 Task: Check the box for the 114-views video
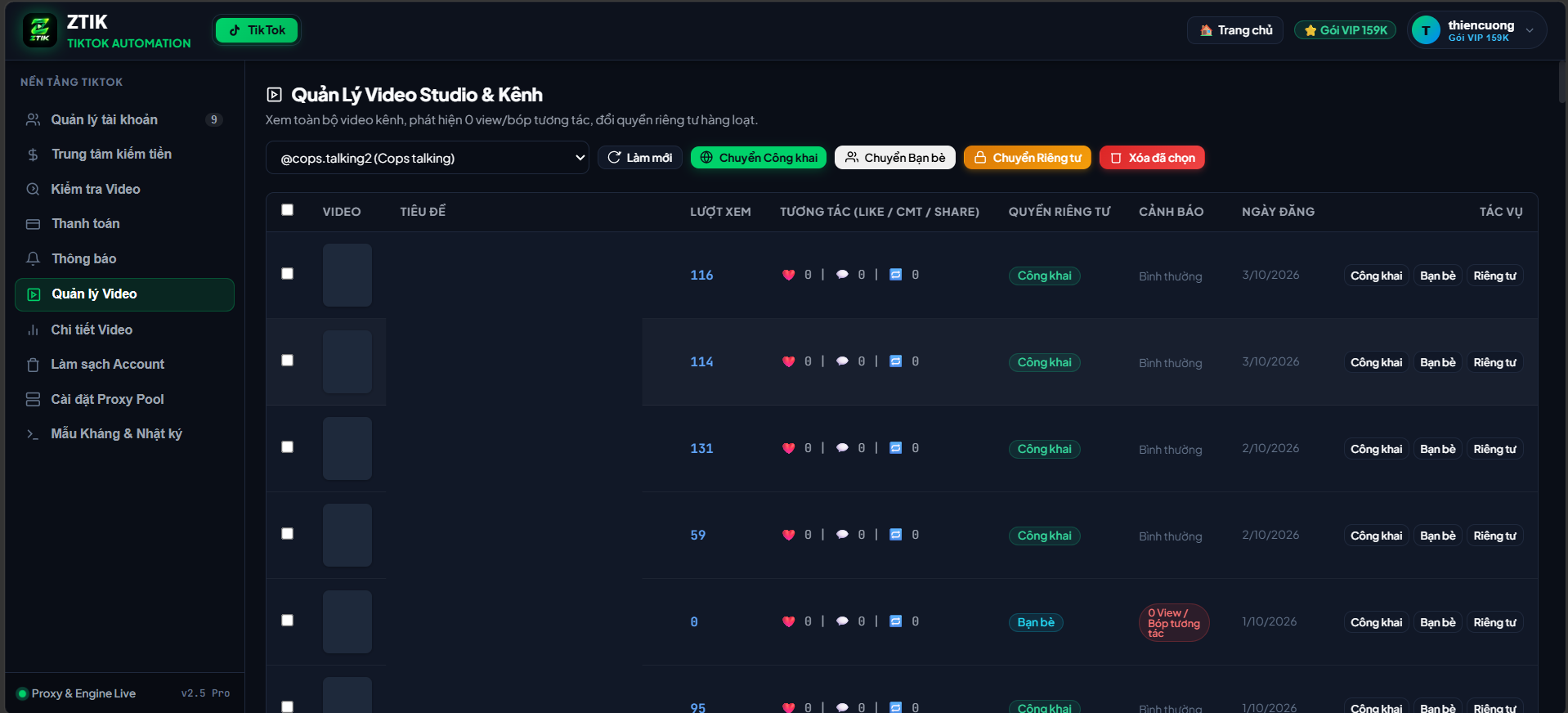pyautogui.click(x=287, y=361)
